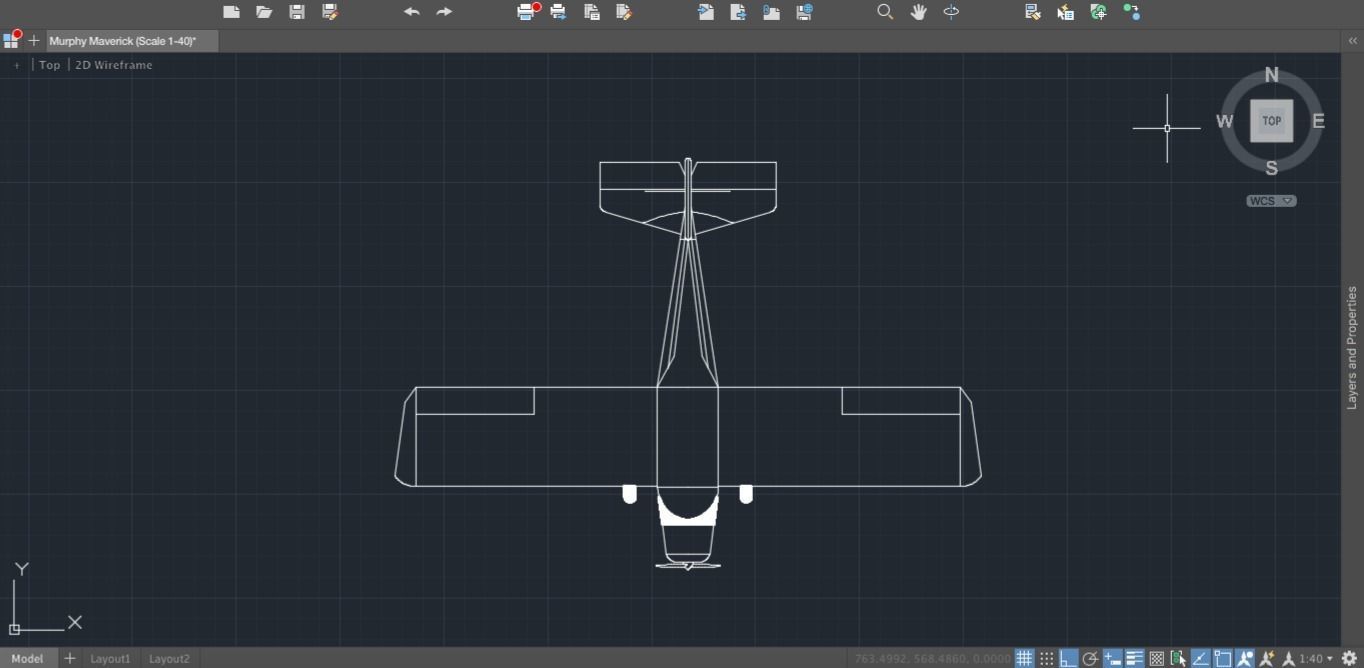The height and width of the screenshot is (668, 1364).
Task: Save the current drawing
Action: point(296,12)
